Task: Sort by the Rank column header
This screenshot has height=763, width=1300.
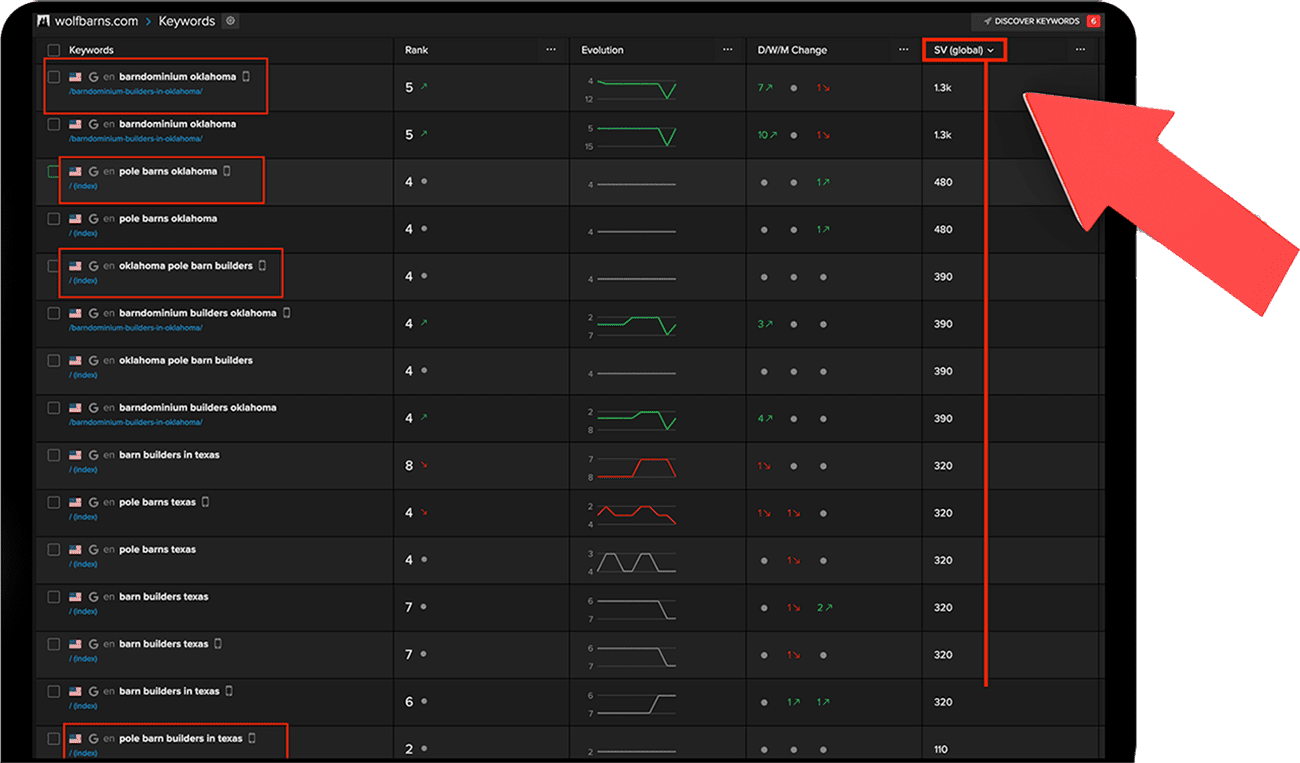Action: [416, 50]
